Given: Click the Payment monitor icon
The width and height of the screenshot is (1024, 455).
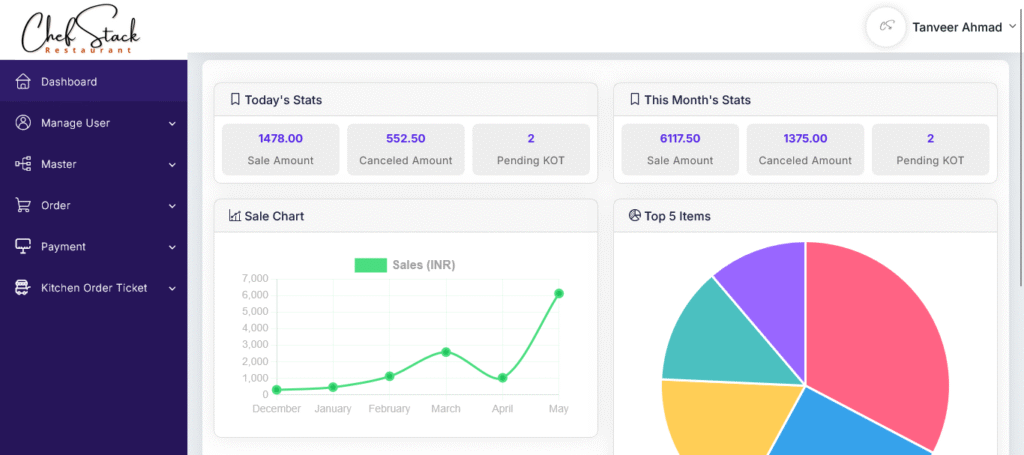Looking at the screenshot, I should (23, 247).
